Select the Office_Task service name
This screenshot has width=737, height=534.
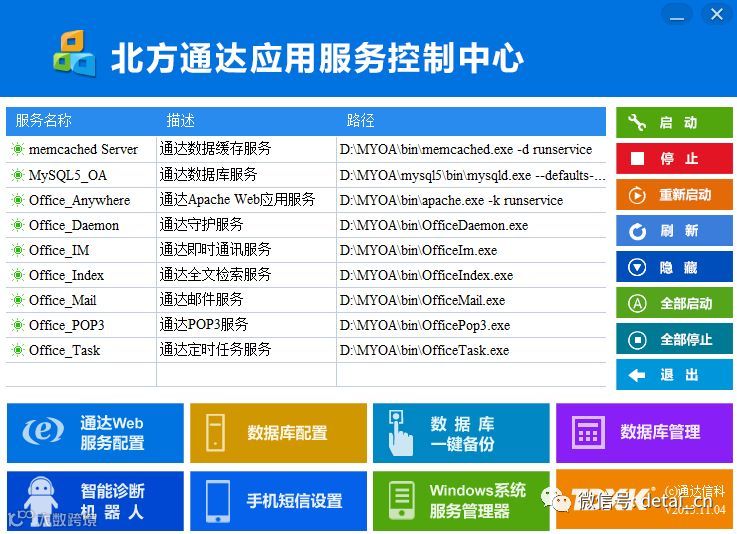click(x=64, y=350)
